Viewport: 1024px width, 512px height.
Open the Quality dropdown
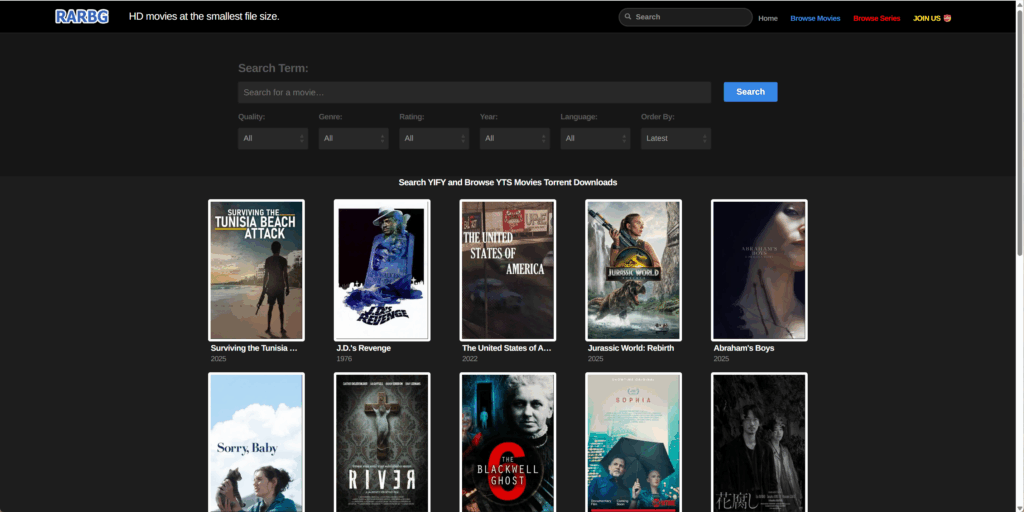click(x=272, y=138)
